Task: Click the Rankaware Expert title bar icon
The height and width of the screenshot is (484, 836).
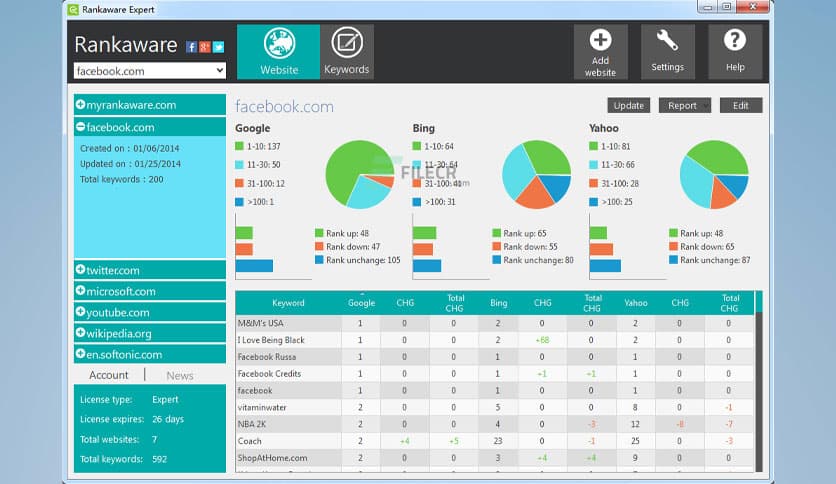Action: (73, 10)
